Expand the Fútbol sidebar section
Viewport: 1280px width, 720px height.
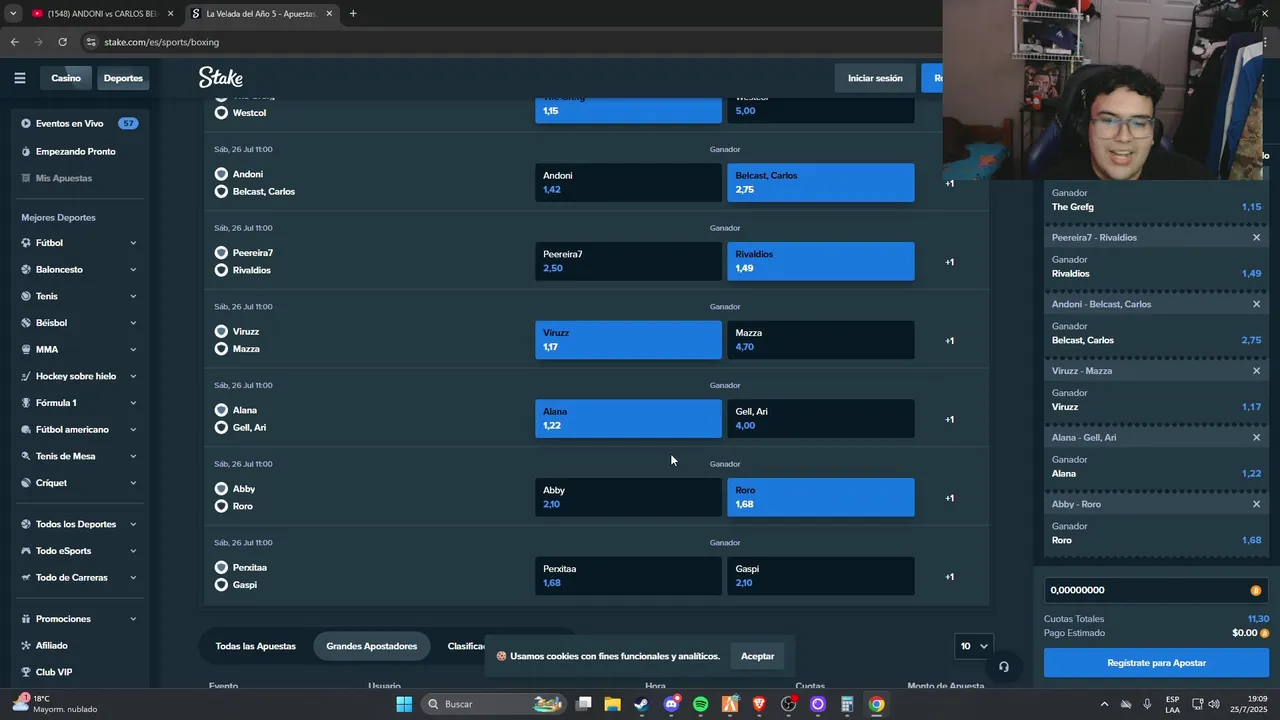pyautogui.click(x=133, y=243)
